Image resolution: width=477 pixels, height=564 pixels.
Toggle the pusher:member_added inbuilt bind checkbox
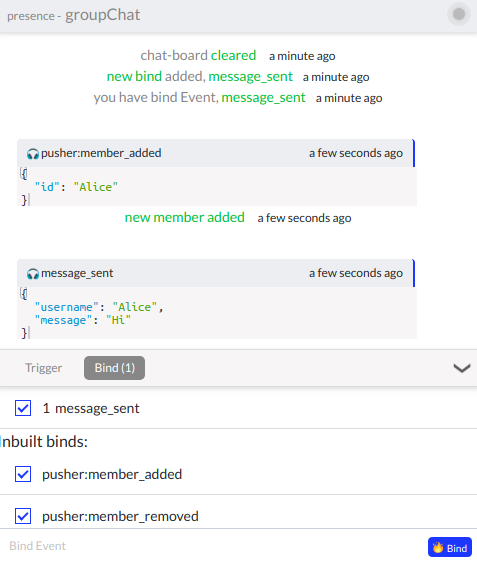pyautogui.click(x=23, y=474)
